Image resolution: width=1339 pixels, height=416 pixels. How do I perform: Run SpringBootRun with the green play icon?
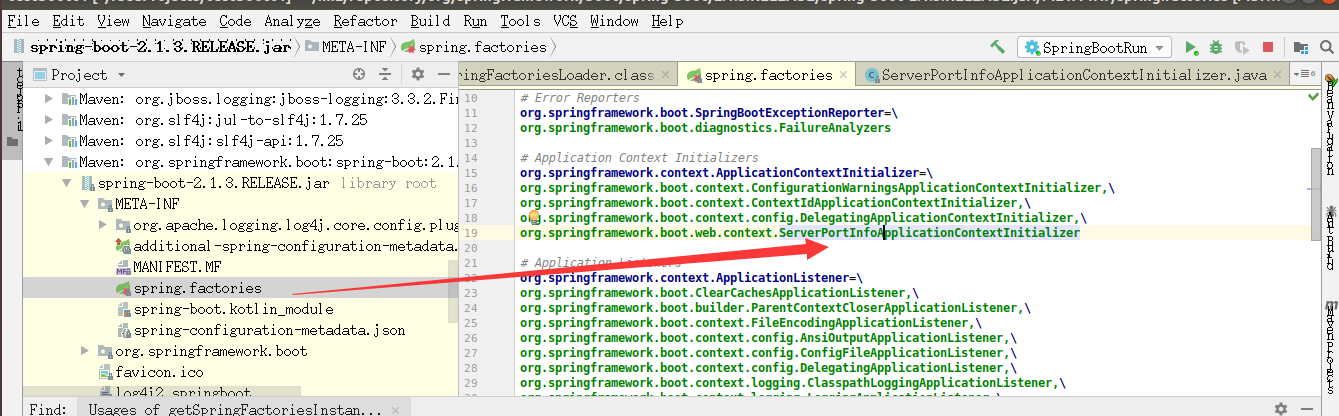pyautogui.click(x=1191, y=47)
